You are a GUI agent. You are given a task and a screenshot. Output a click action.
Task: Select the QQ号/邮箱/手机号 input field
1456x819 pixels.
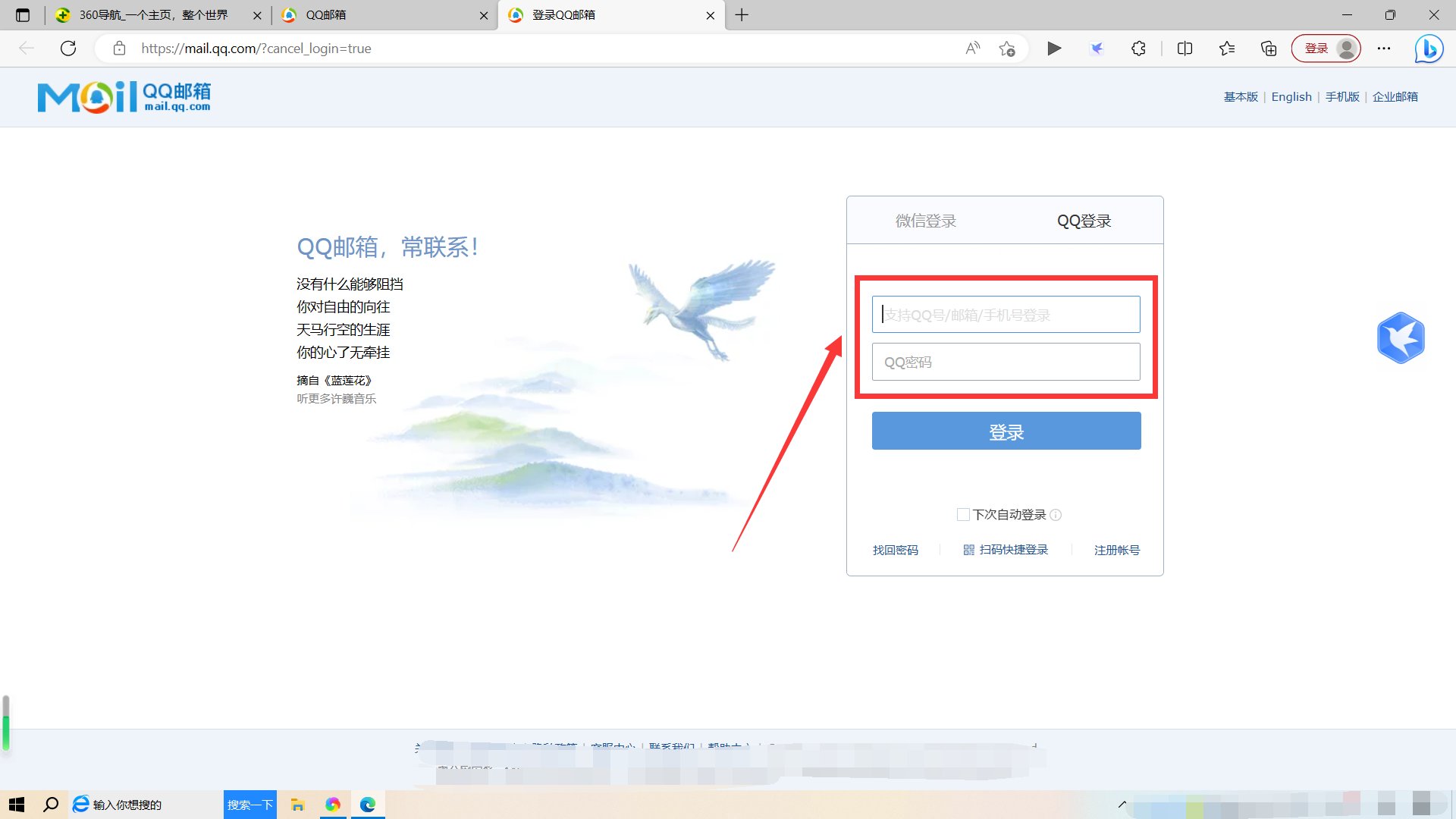tap(1006, 314)
